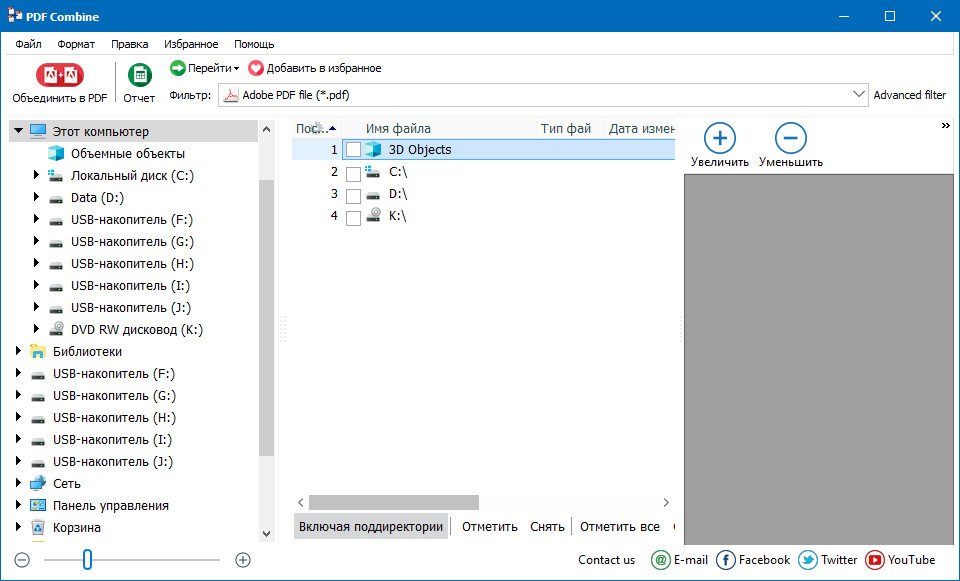Click the Contact us link
The height and width of the screenshot is (581, 960).
click(606, 560)
